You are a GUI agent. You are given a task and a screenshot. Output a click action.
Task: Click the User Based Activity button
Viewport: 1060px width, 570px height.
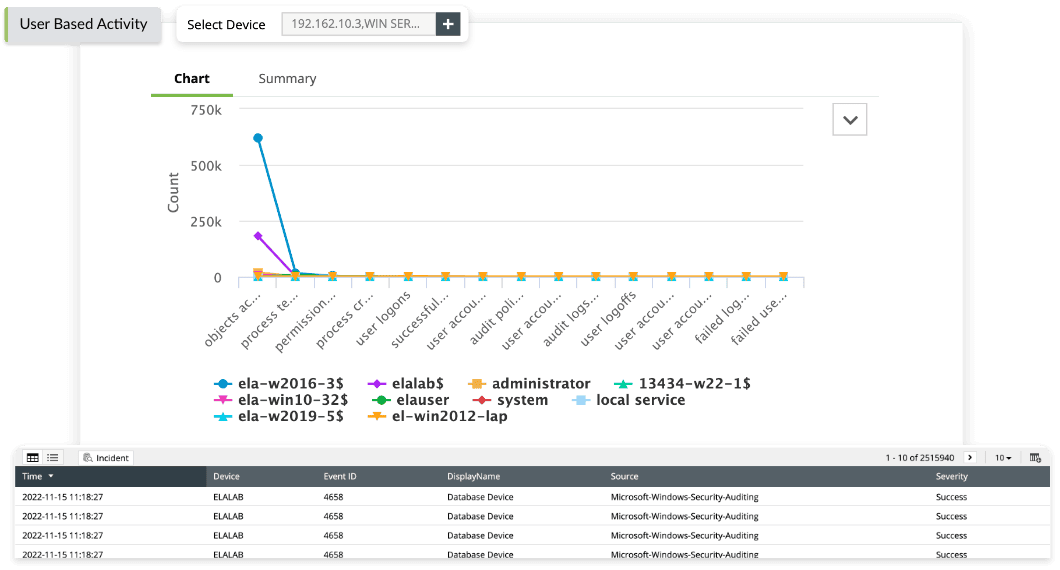click(x=83, y=24)
